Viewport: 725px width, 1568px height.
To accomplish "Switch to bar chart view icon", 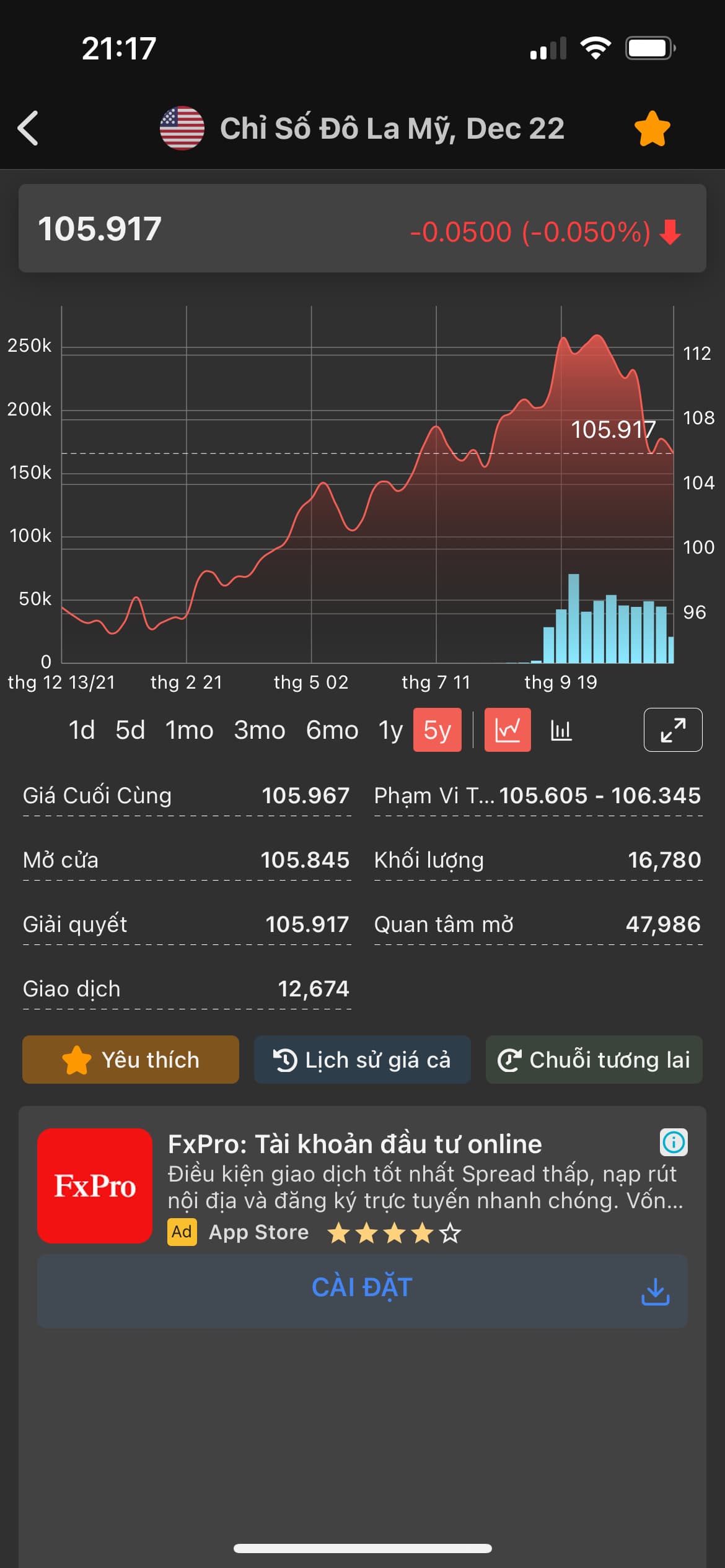I will tap(561, 730).
